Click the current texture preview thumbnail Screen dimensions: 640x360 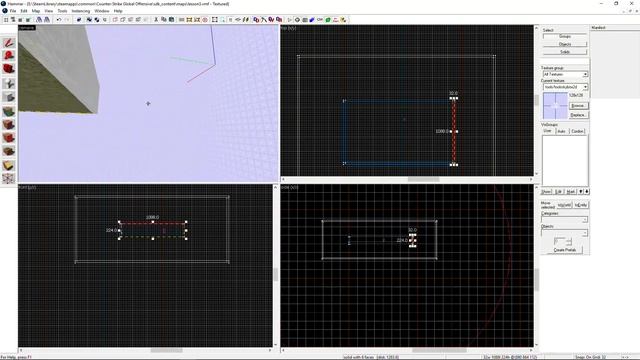pyautogui.click(x=555, y=106)
